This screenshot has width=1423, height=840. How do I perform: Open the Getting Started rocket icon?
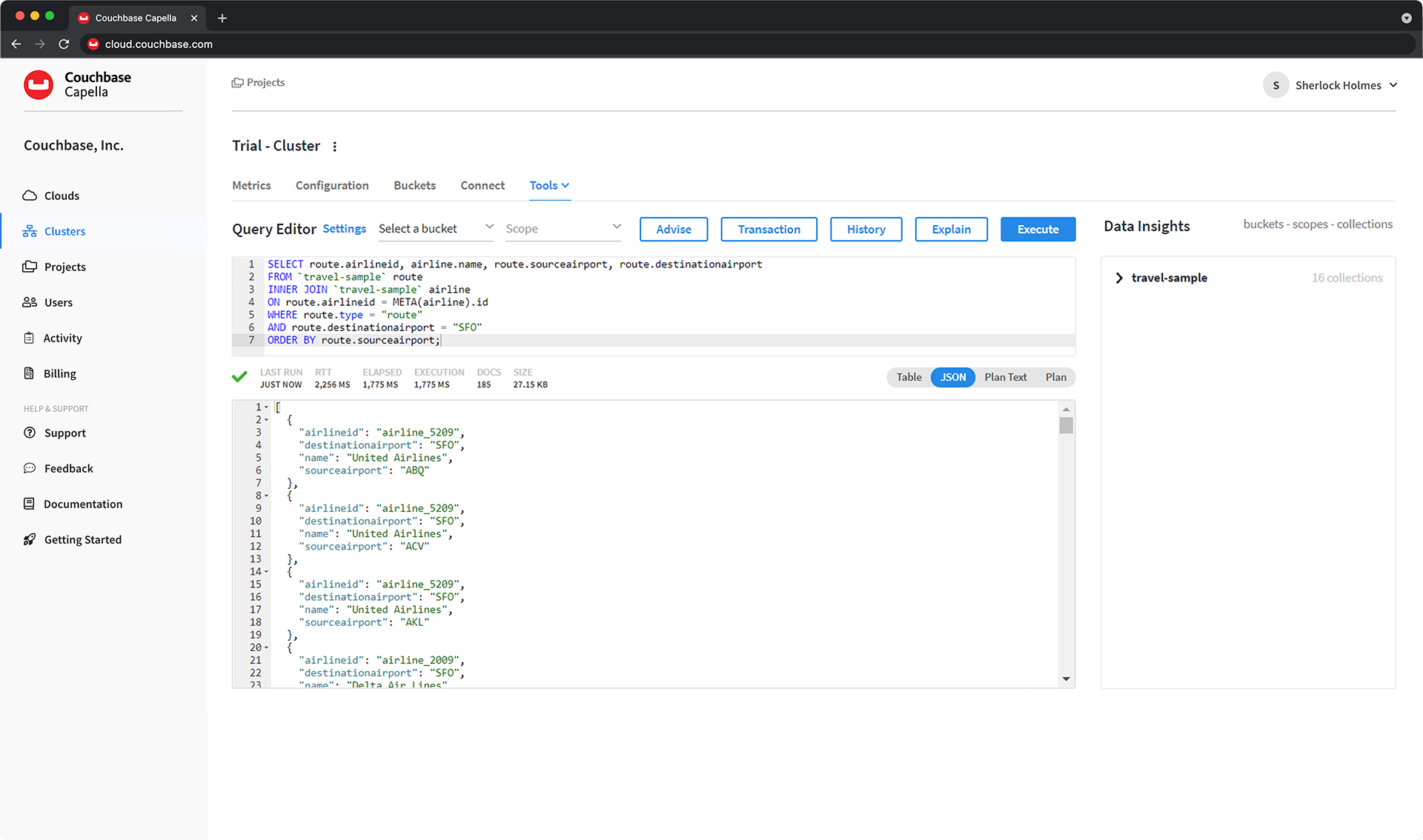coord(30,539)
